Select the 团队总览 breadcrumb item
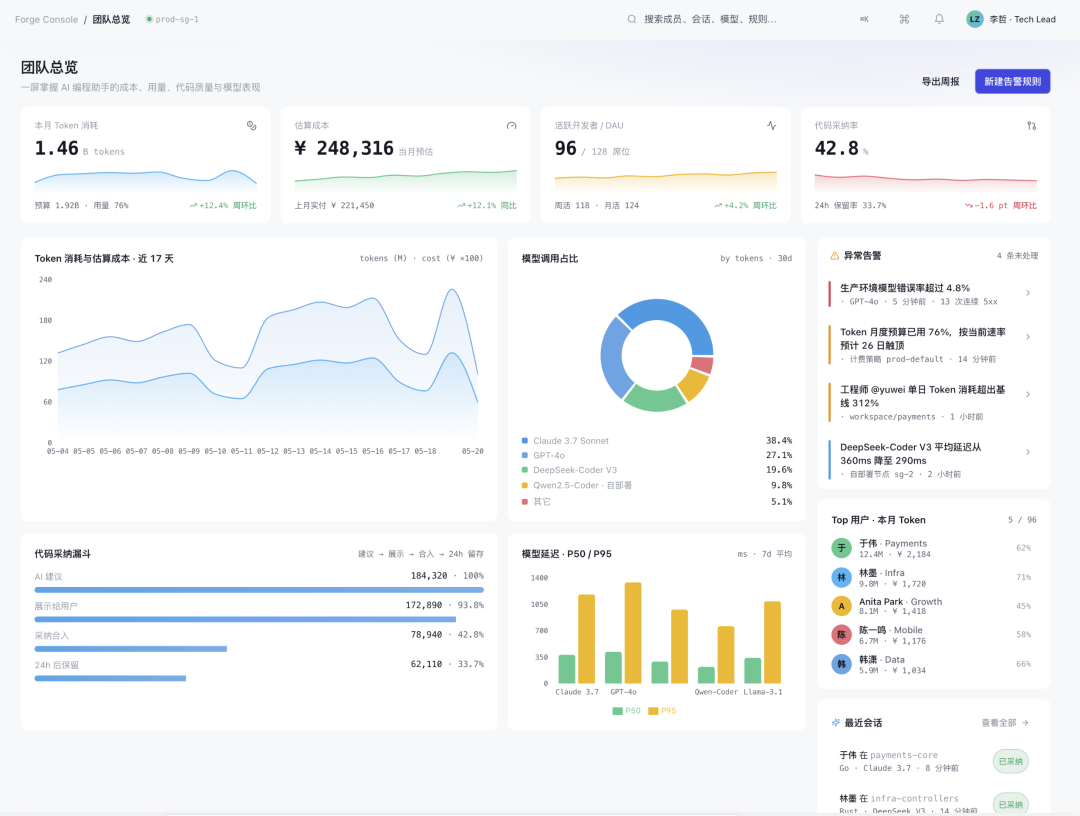 [x=111, y=19]
